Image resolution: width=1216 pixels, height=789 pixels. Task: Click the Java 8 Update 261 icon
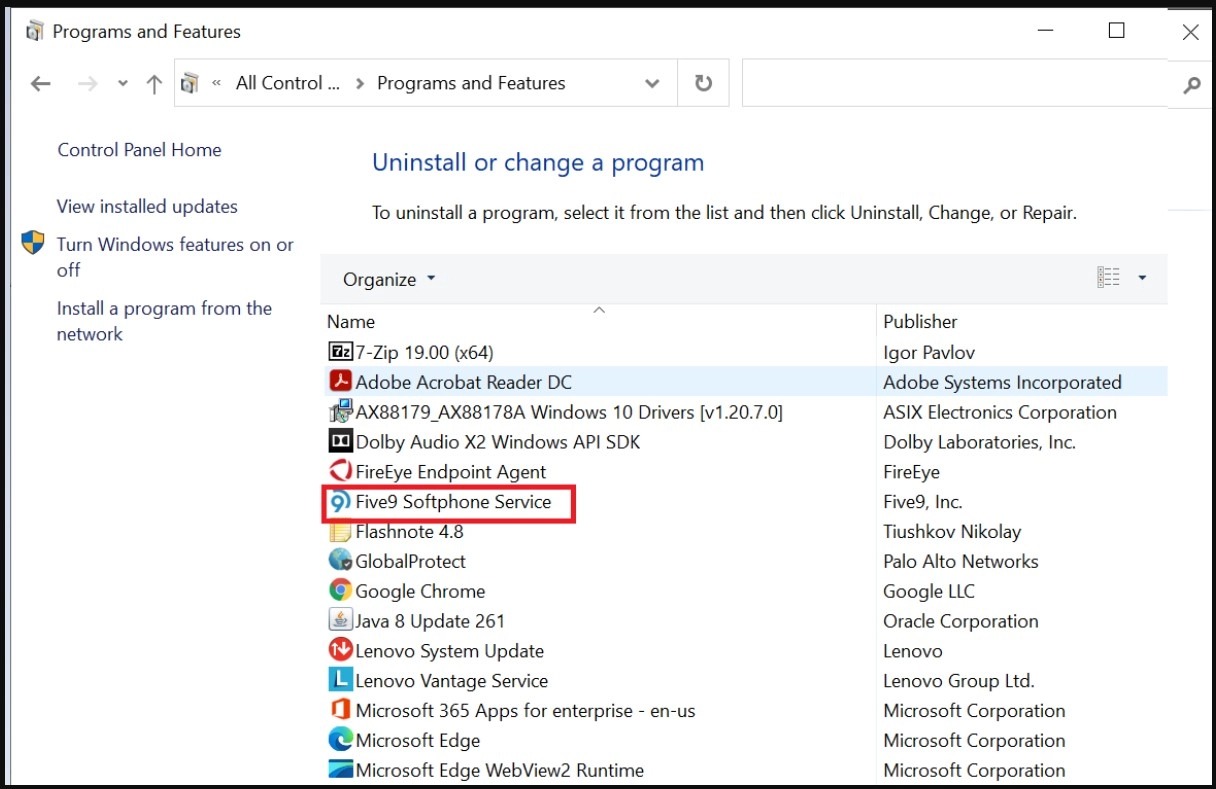click(x=340, y=621)
